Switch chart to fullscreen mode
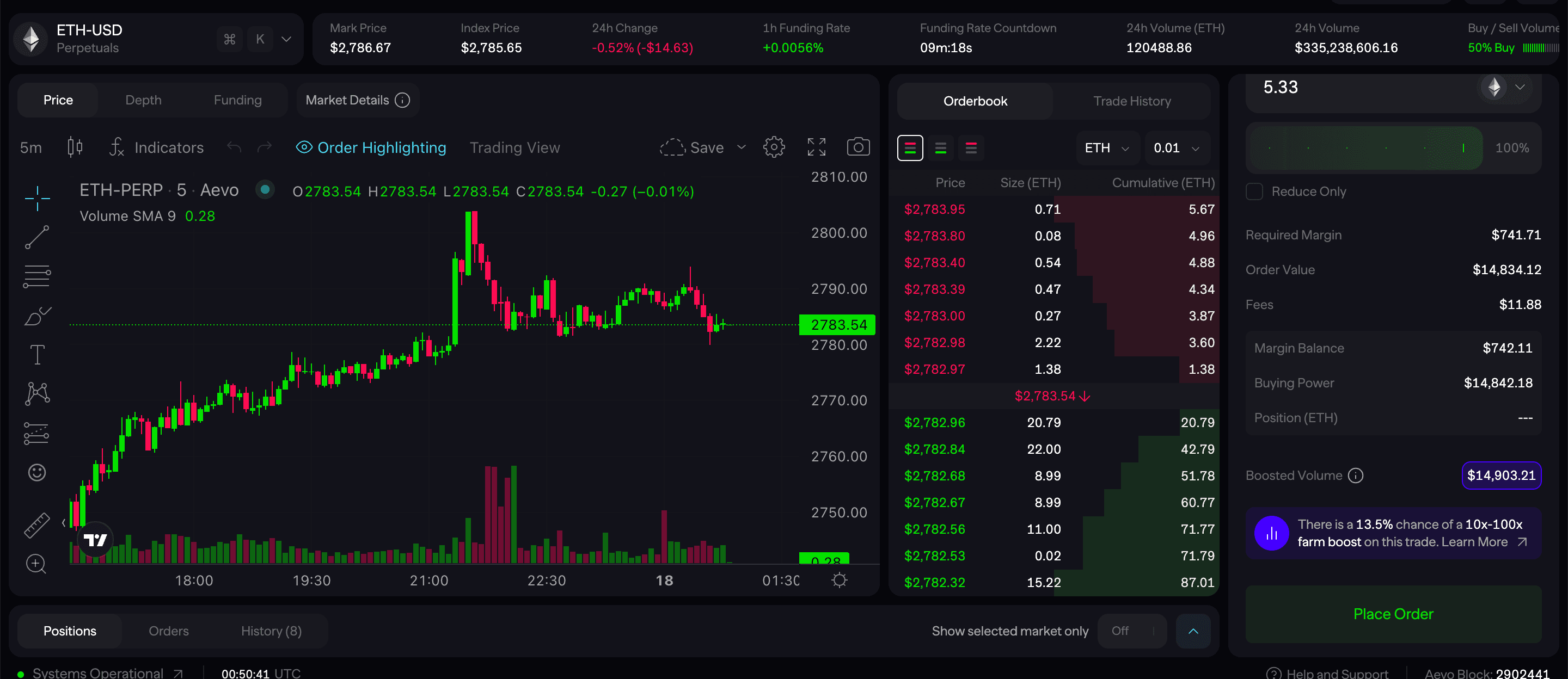 click(x=816, y=147)
